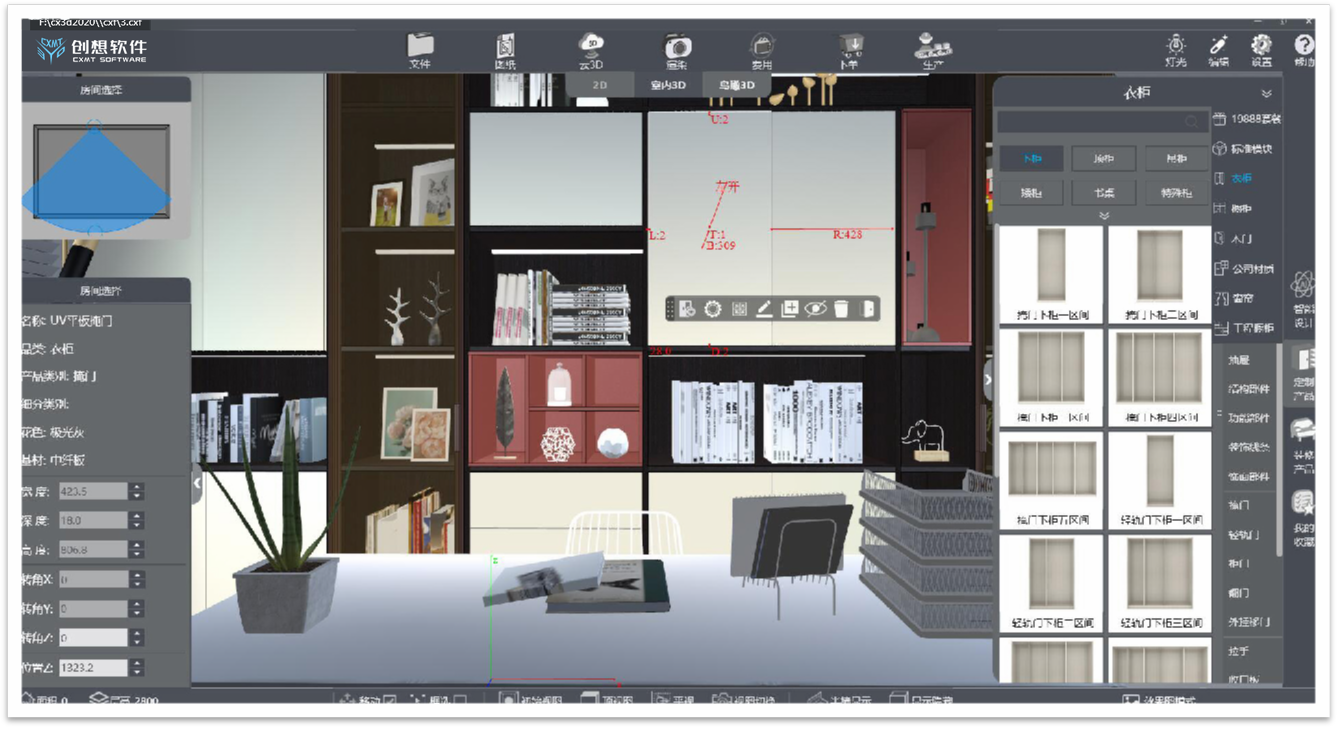
Task: Open the 生产 production icon
Action: click(x=933, y=45)
